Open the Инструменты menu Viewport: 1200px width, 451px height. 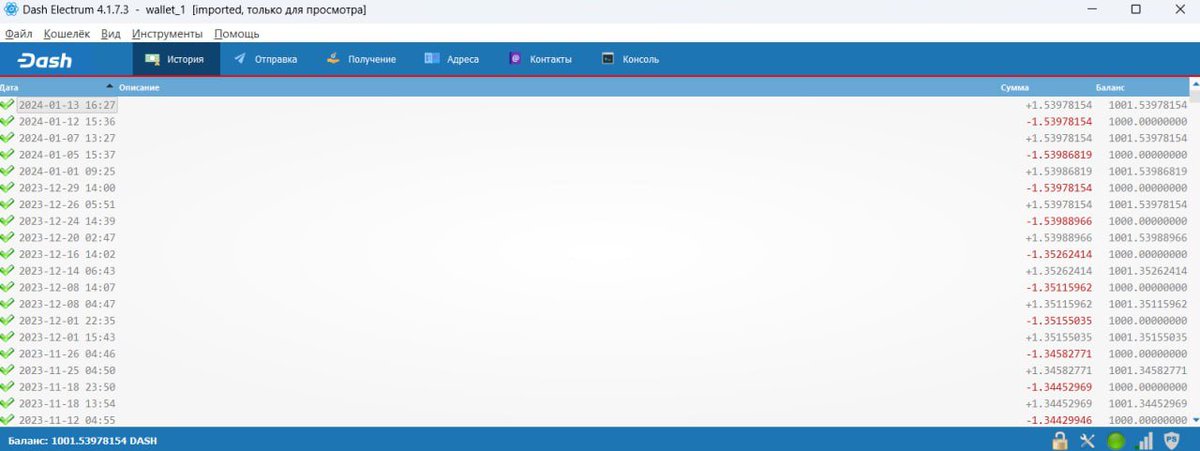pyautogui.click(x=165, y=34)
